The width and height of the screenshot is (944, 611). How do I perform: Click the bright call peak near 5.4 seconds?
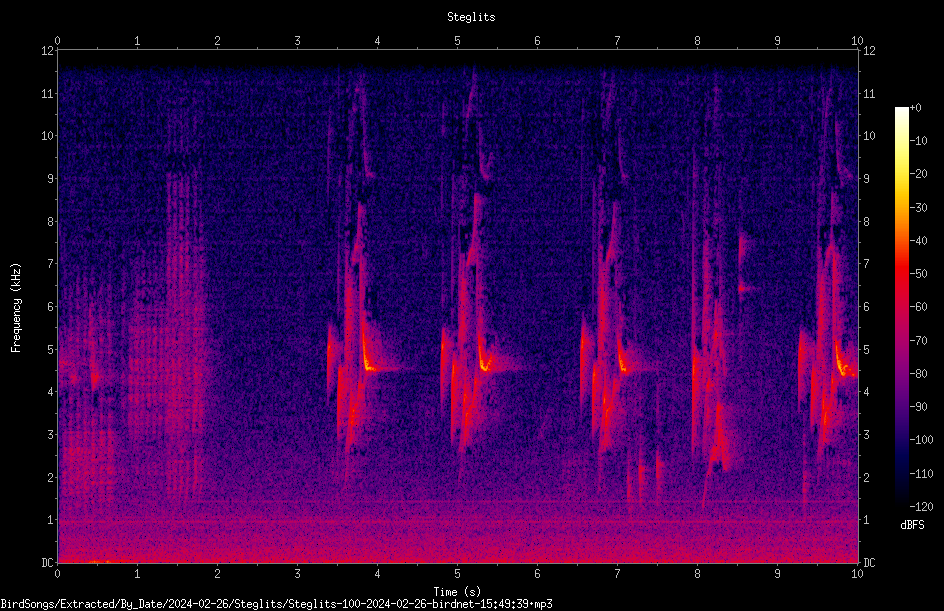[x=485, y=365]
